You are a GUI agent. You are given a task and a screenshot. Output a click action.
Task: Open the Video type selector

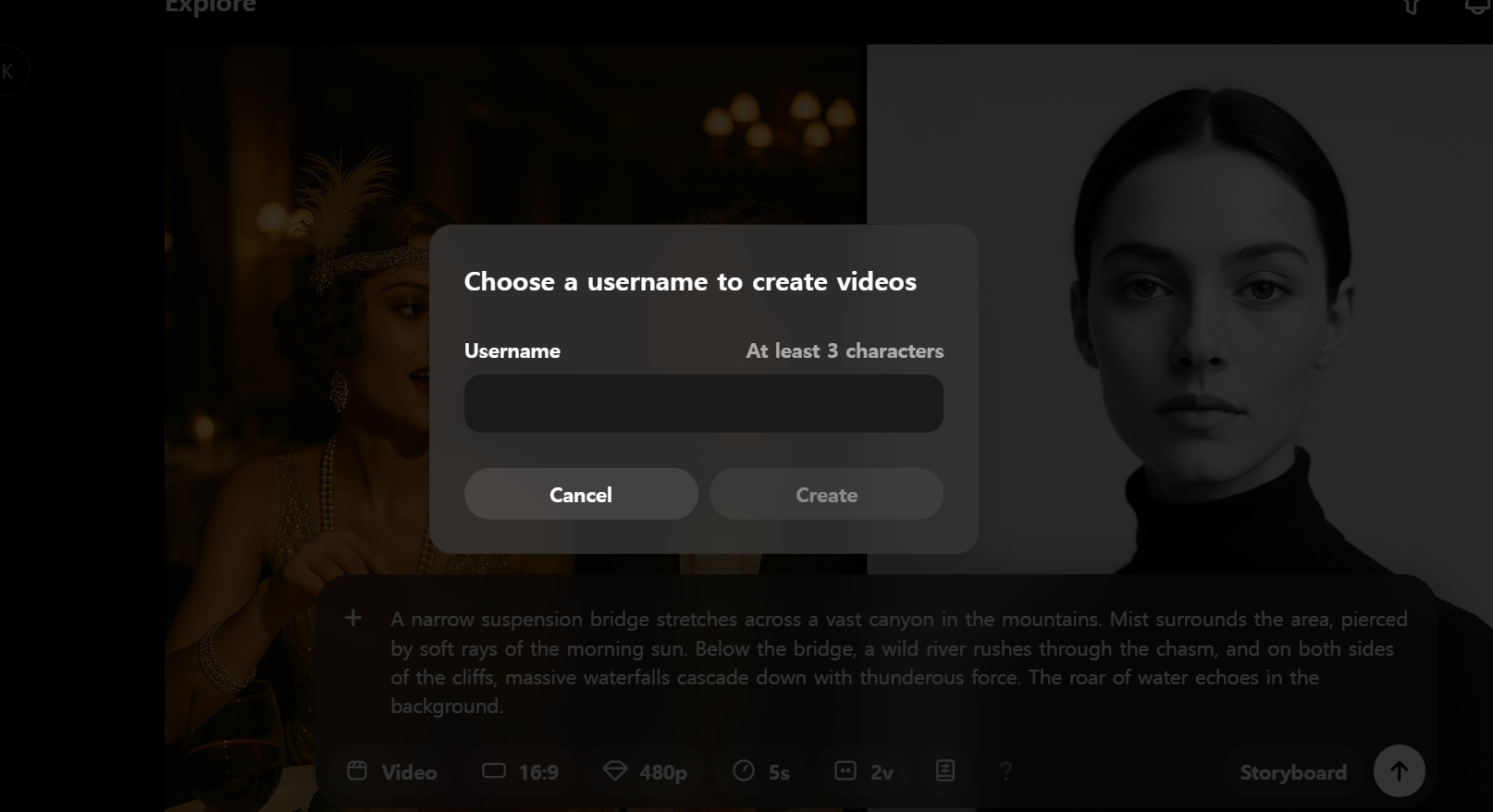click(x=392, y=771)
